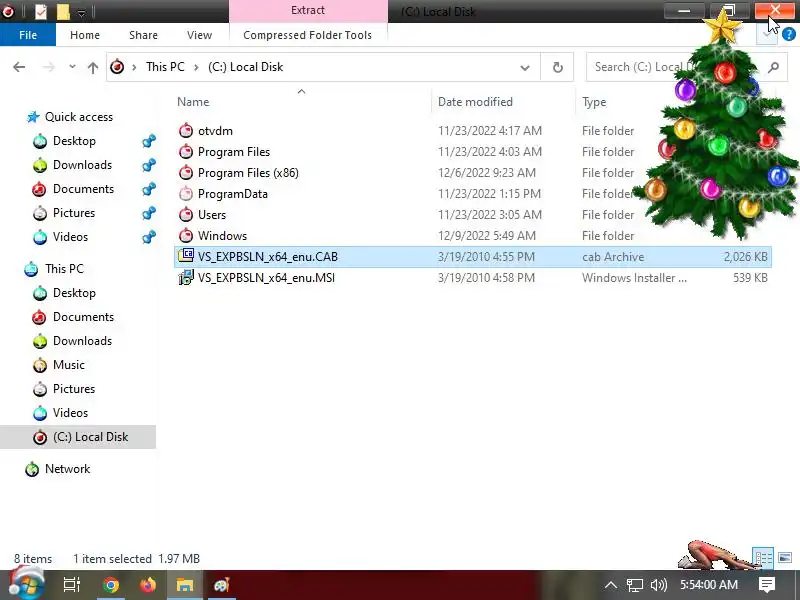
Task: Go up one folder level with Up arrow
Action: click(x=93, y=67)
